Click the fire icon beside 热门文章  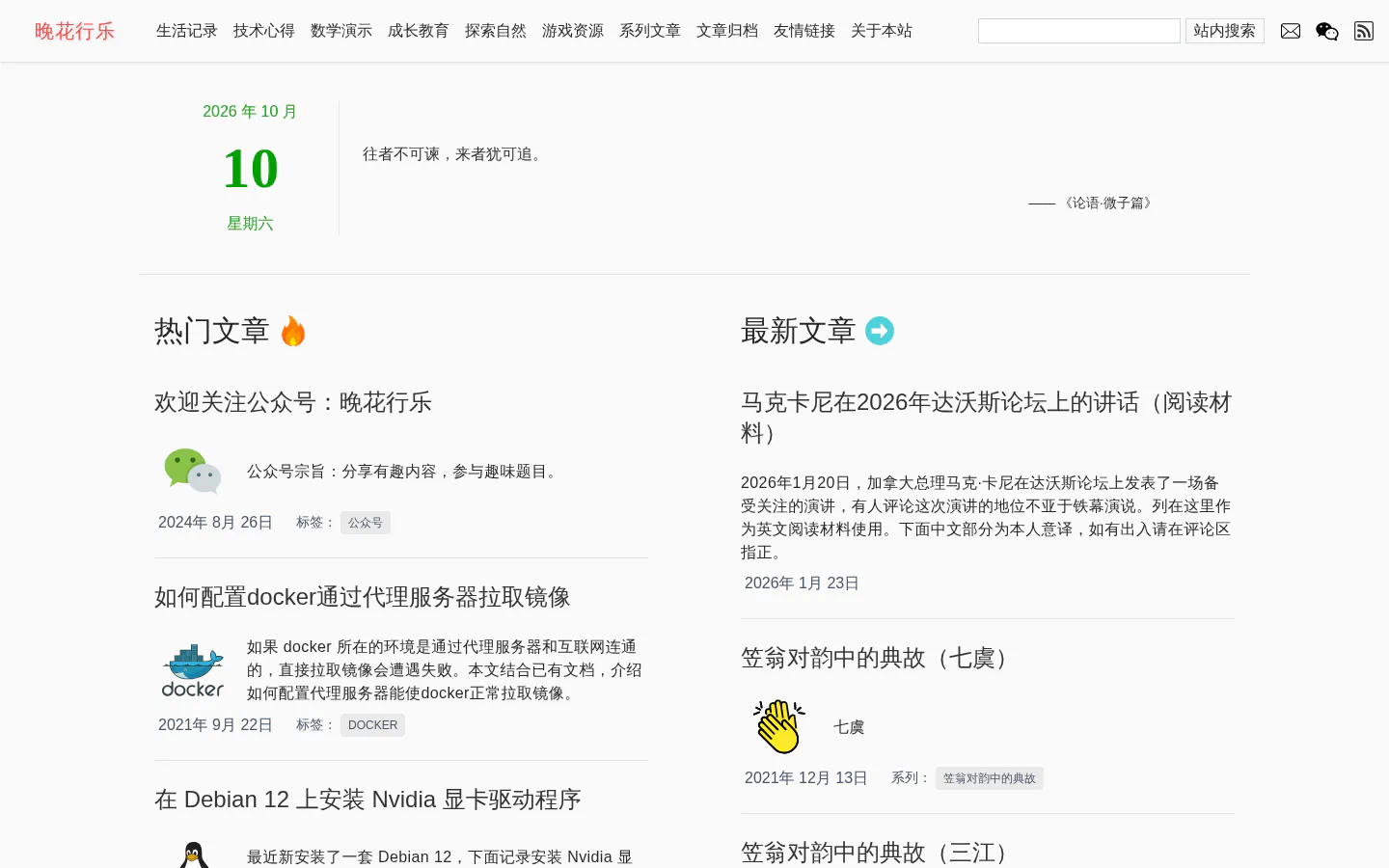(x=293, y=331)
